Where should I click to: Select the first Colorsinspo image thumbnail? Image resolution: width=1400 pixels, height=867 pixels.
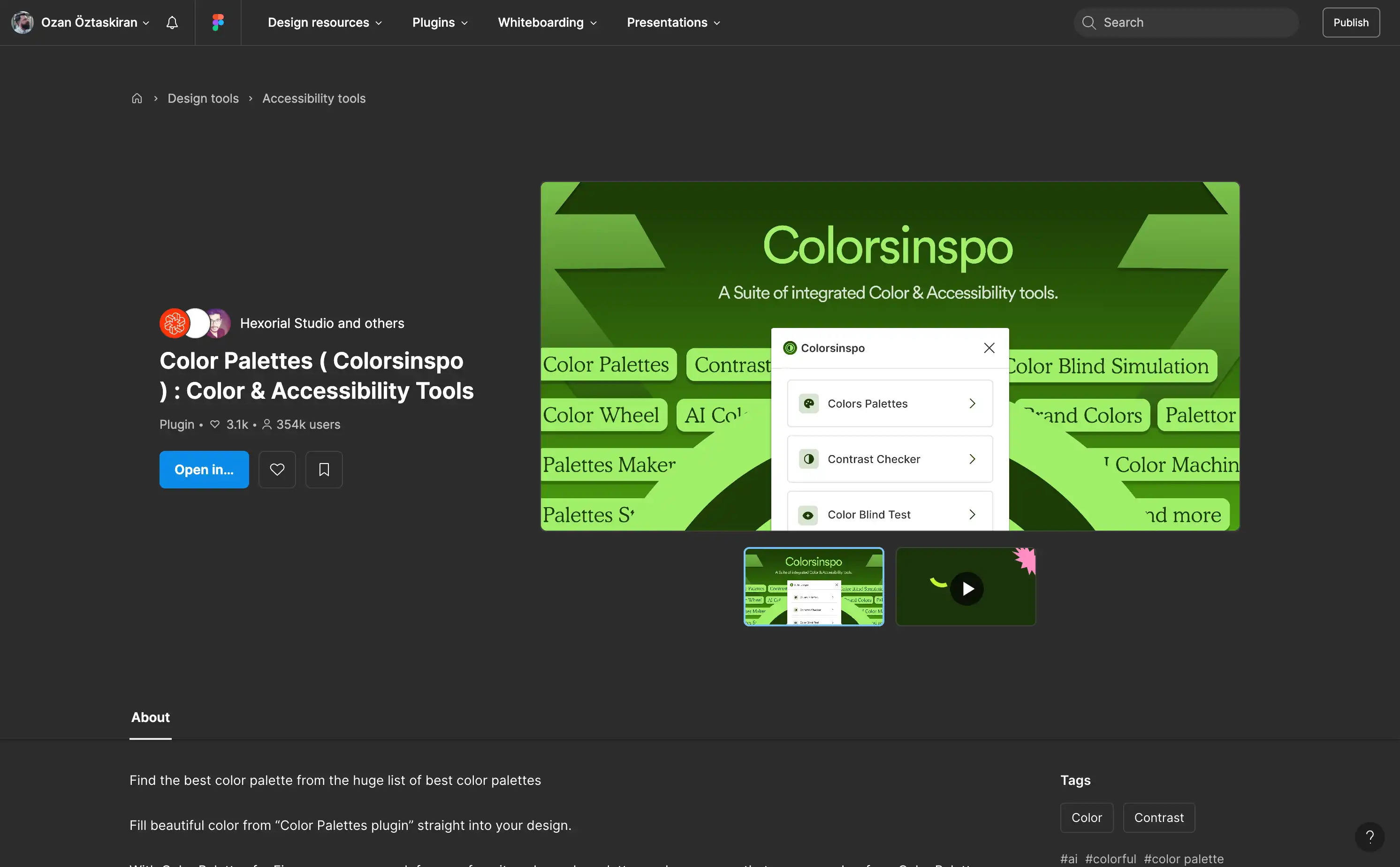click(814, 586)
